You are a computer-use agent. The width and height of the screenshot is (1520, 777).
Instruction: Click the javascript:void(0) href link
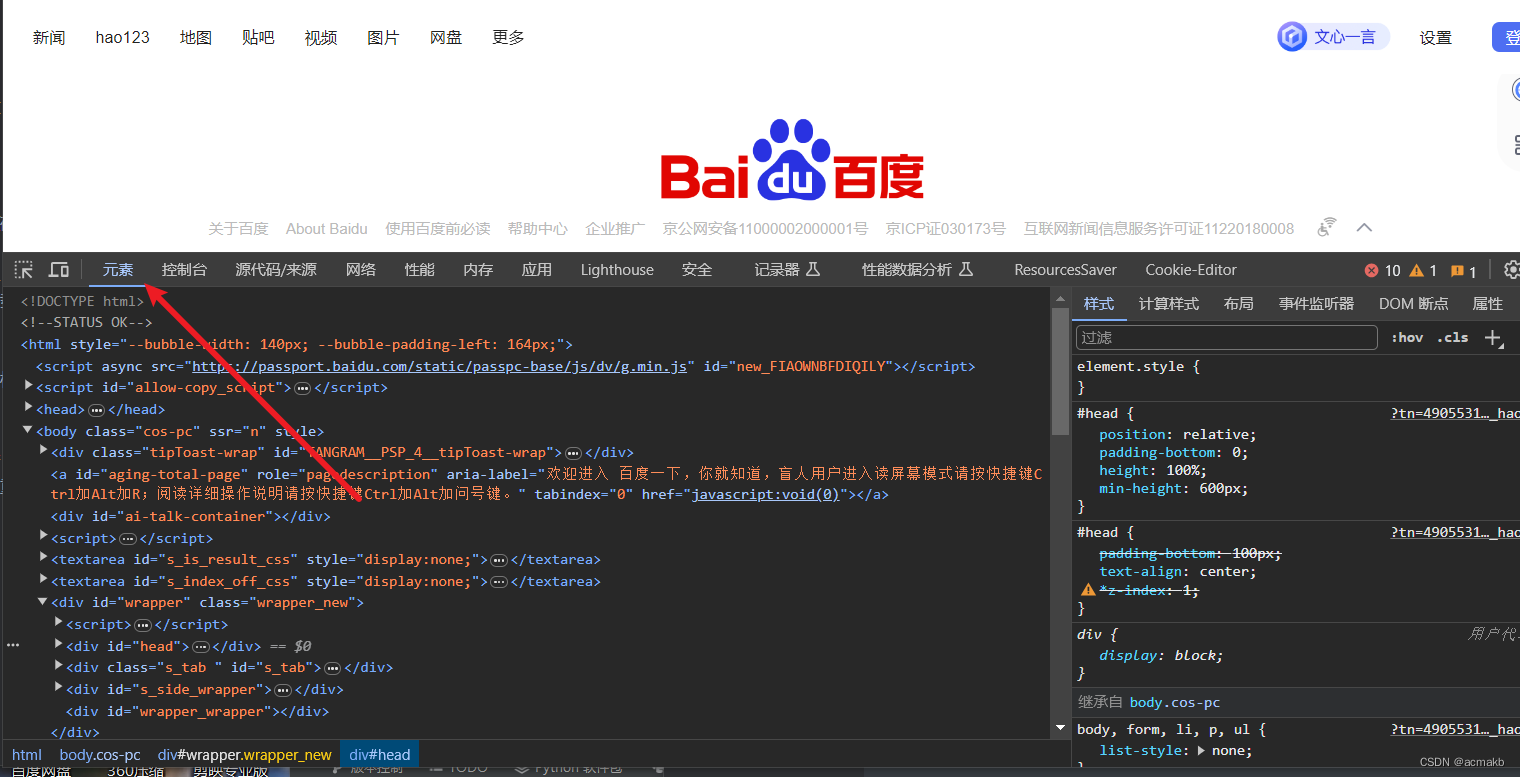point(766,494)
